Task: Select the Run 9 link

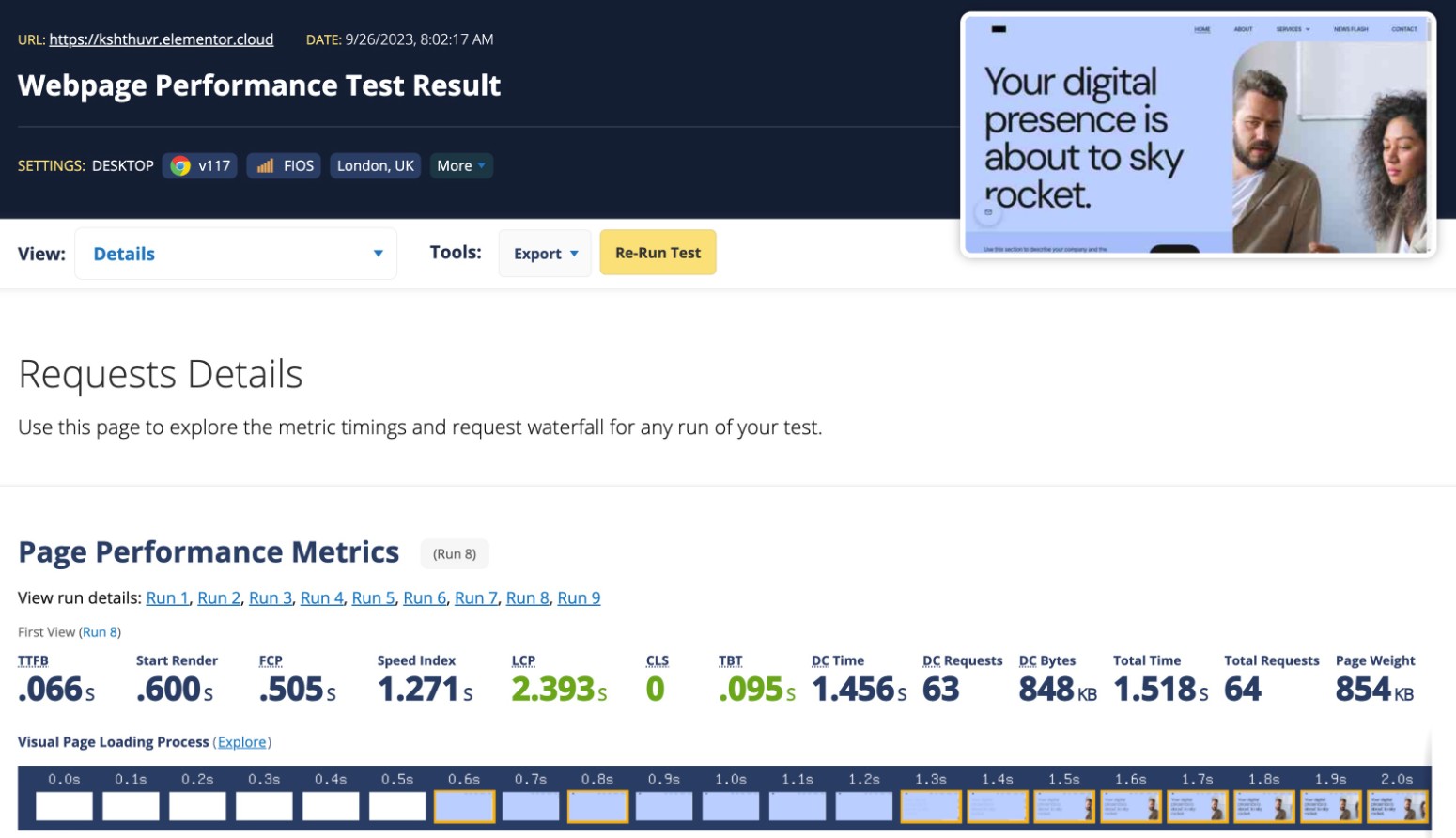Action: (579, 598)
